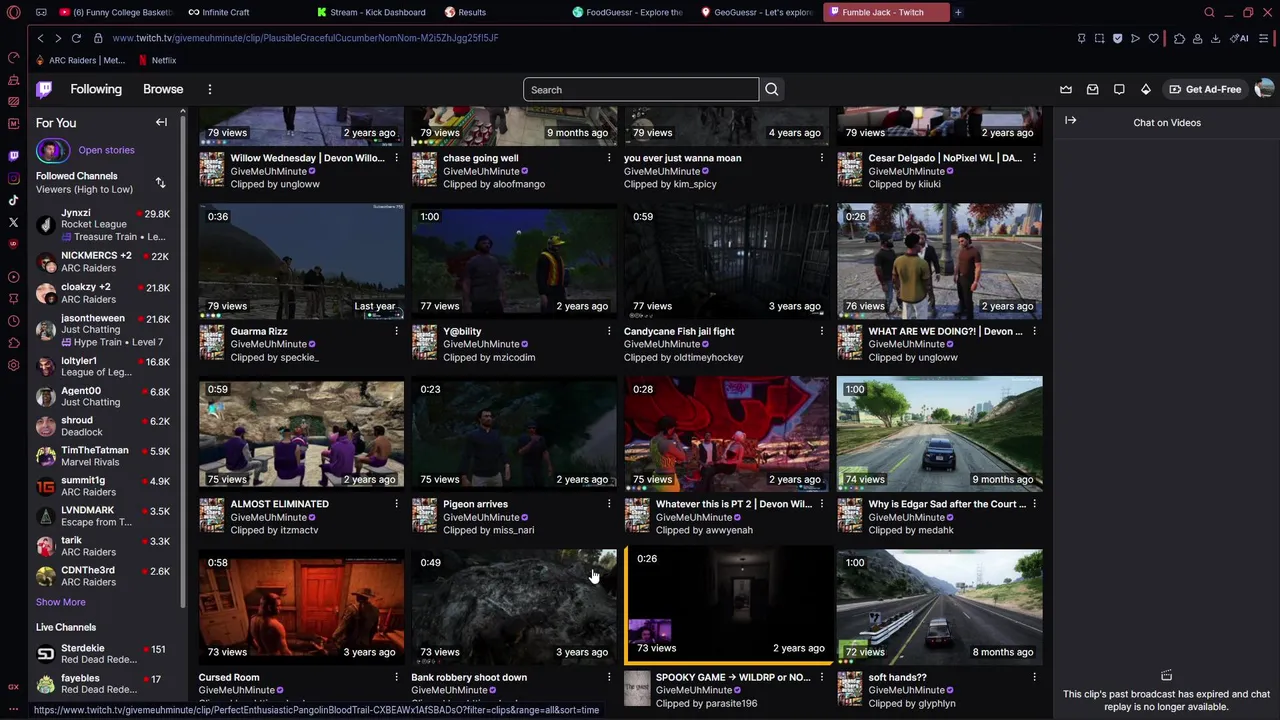Toggle the ad blocker shield
Screen dimensions: 1280x720
(1117, 38)
